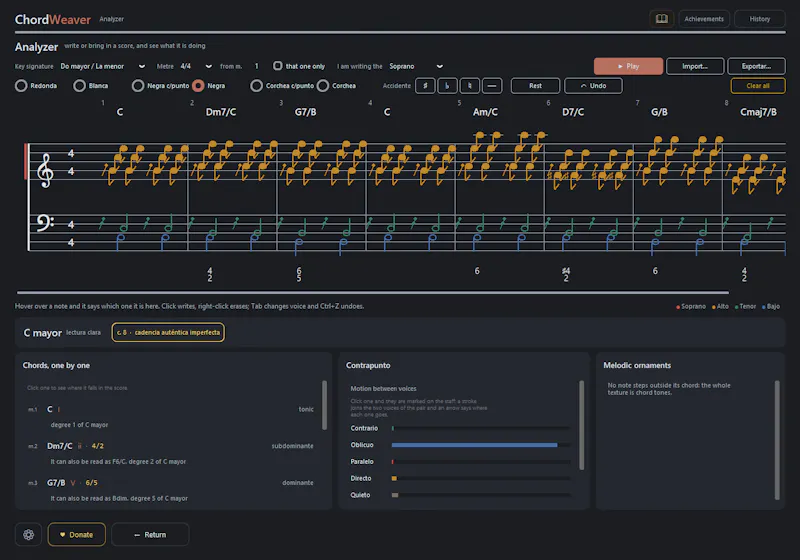The width and height of the screenshot is (800, 560).
Task: Click the cadencia auténtica imperfecta tag
Action: click(168, 333)
